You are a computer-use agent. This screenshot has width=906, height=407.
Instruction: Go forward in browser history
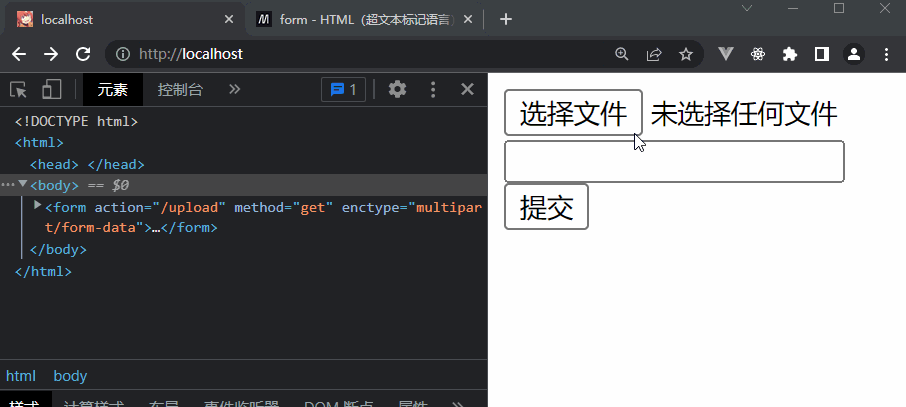tap(51, 54)
